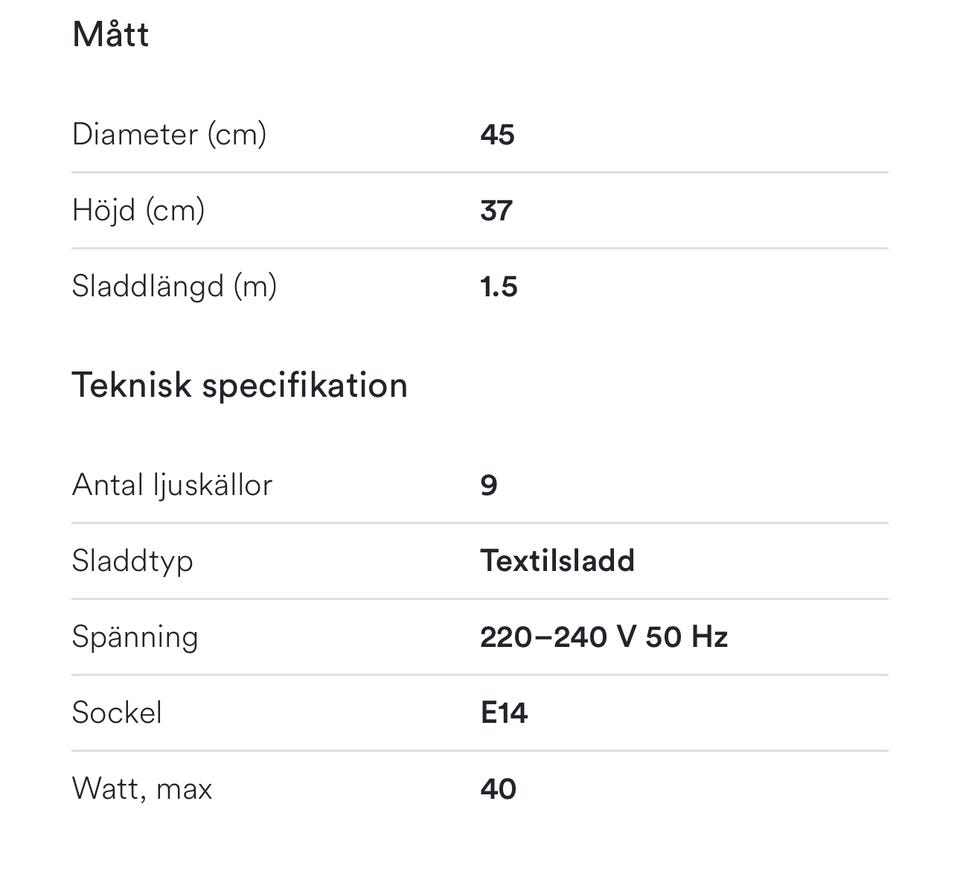Click the Textilsladd value

[557, 561]
